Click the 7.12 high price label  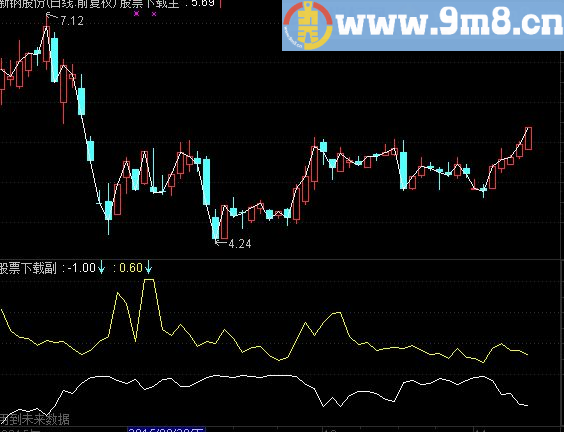[72, 21]
